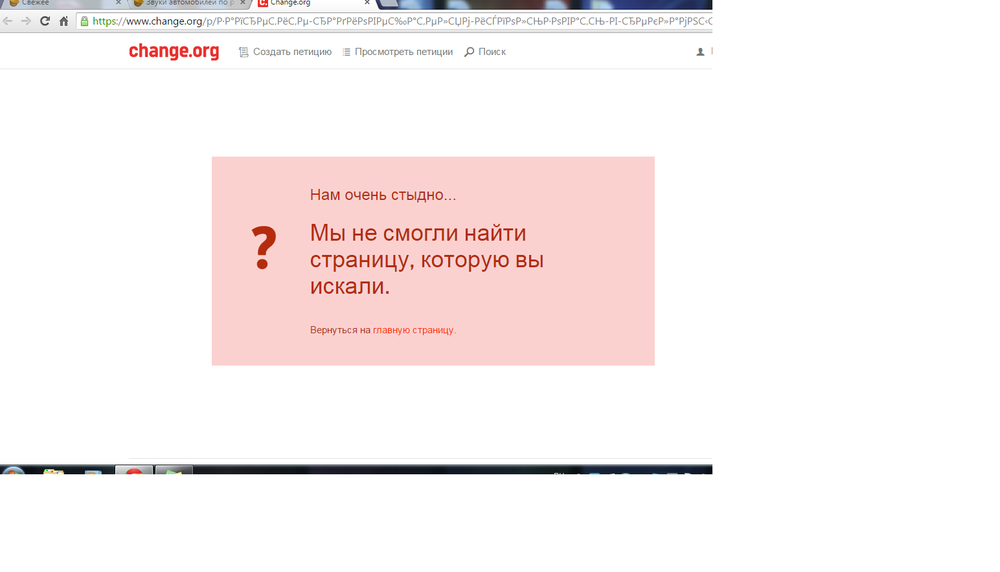The image size is (1000, 572).
Task: Click the green HTTPS lock icon
Action: pos(85,21)
